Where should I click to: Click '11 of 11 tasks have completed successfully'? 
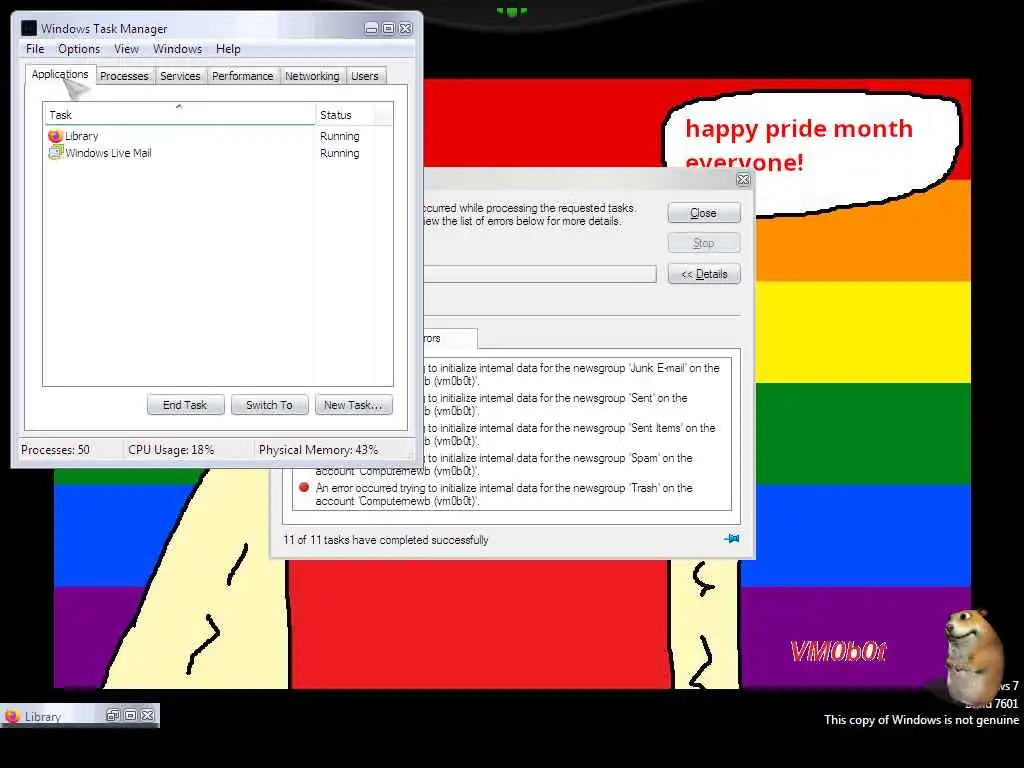pyautogui.click(x=386, y=540)
